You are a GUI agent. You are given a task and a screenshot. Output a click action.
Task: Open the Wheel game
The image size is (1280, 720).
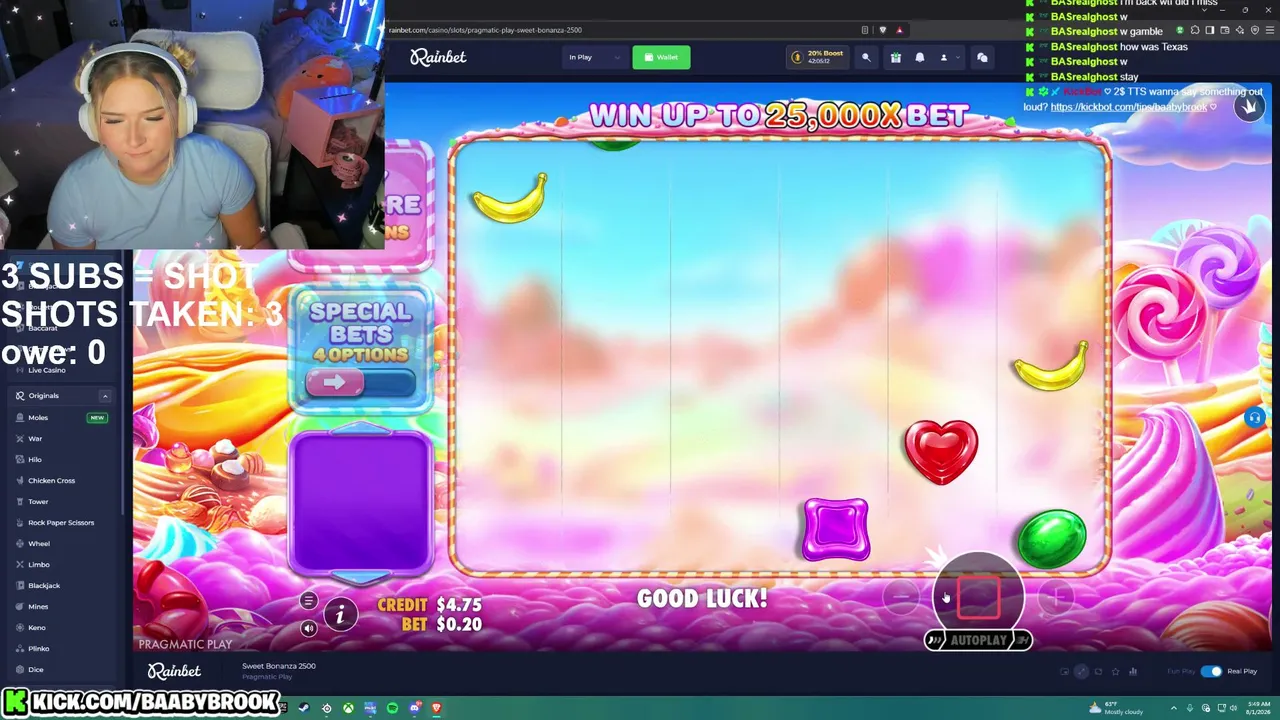pos(39,543)
